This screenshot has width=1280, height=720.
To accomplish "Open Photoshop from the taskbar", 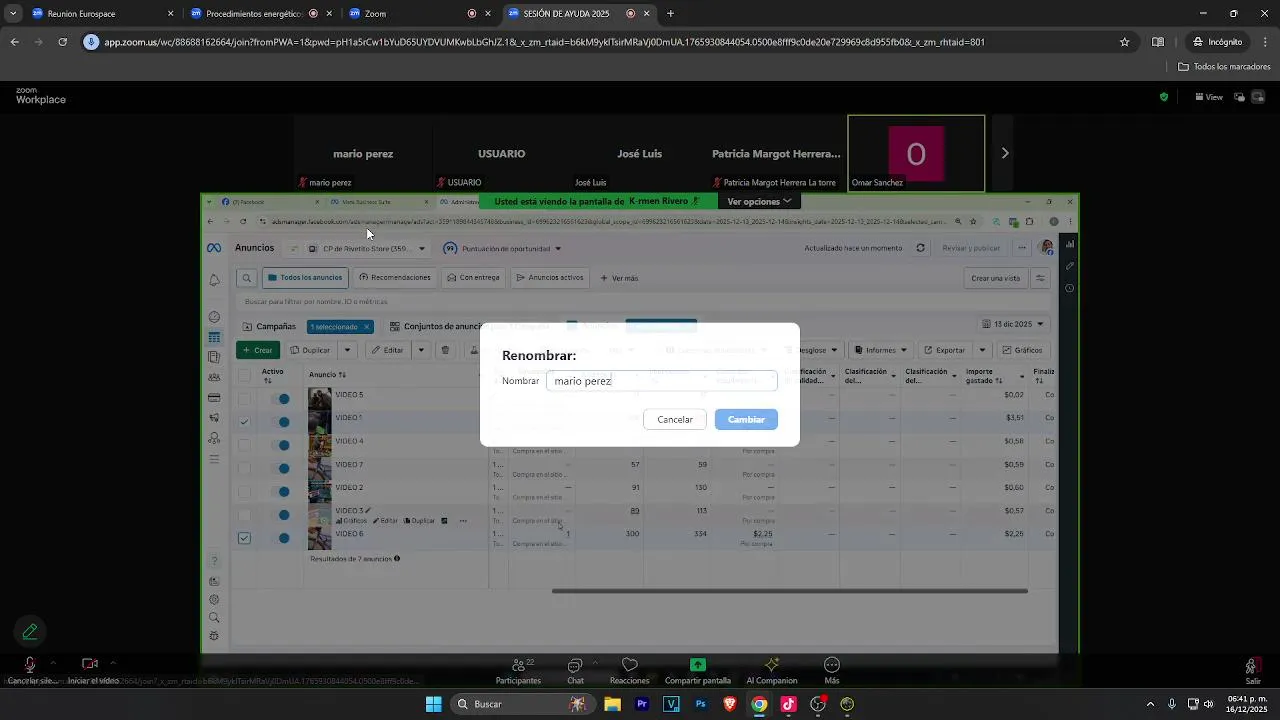I will (x=701, y=704).
